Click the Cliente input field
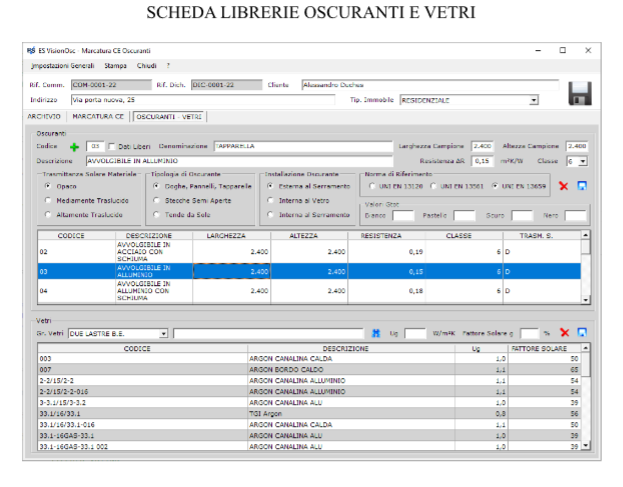Screen dimensions: 623x487 tap(430, 85)
